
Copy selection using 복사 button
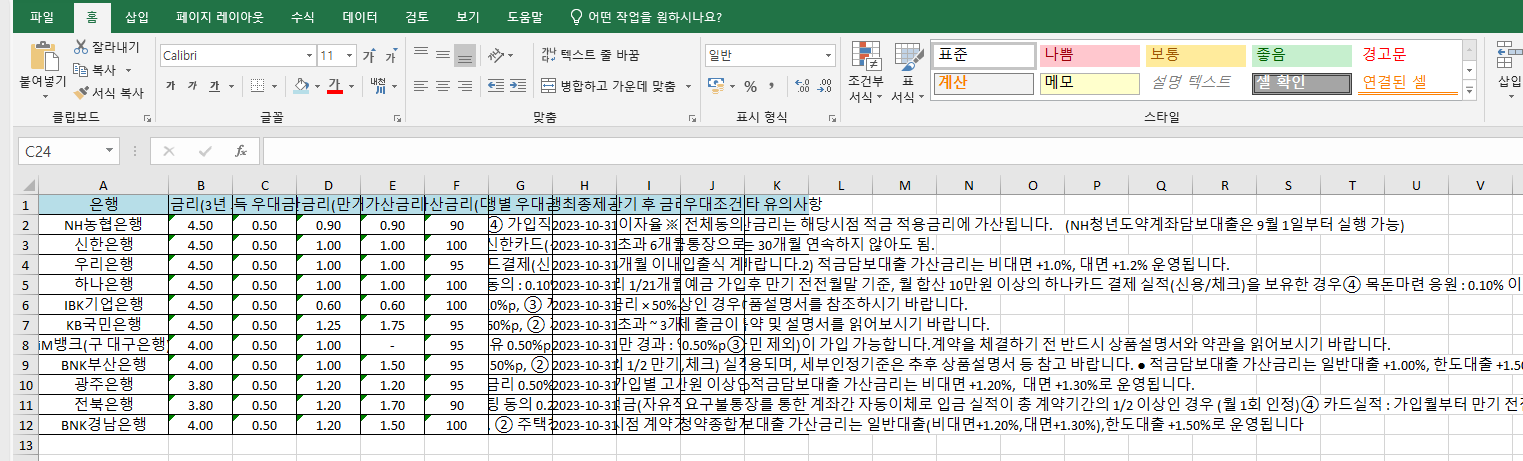point(96,70)
